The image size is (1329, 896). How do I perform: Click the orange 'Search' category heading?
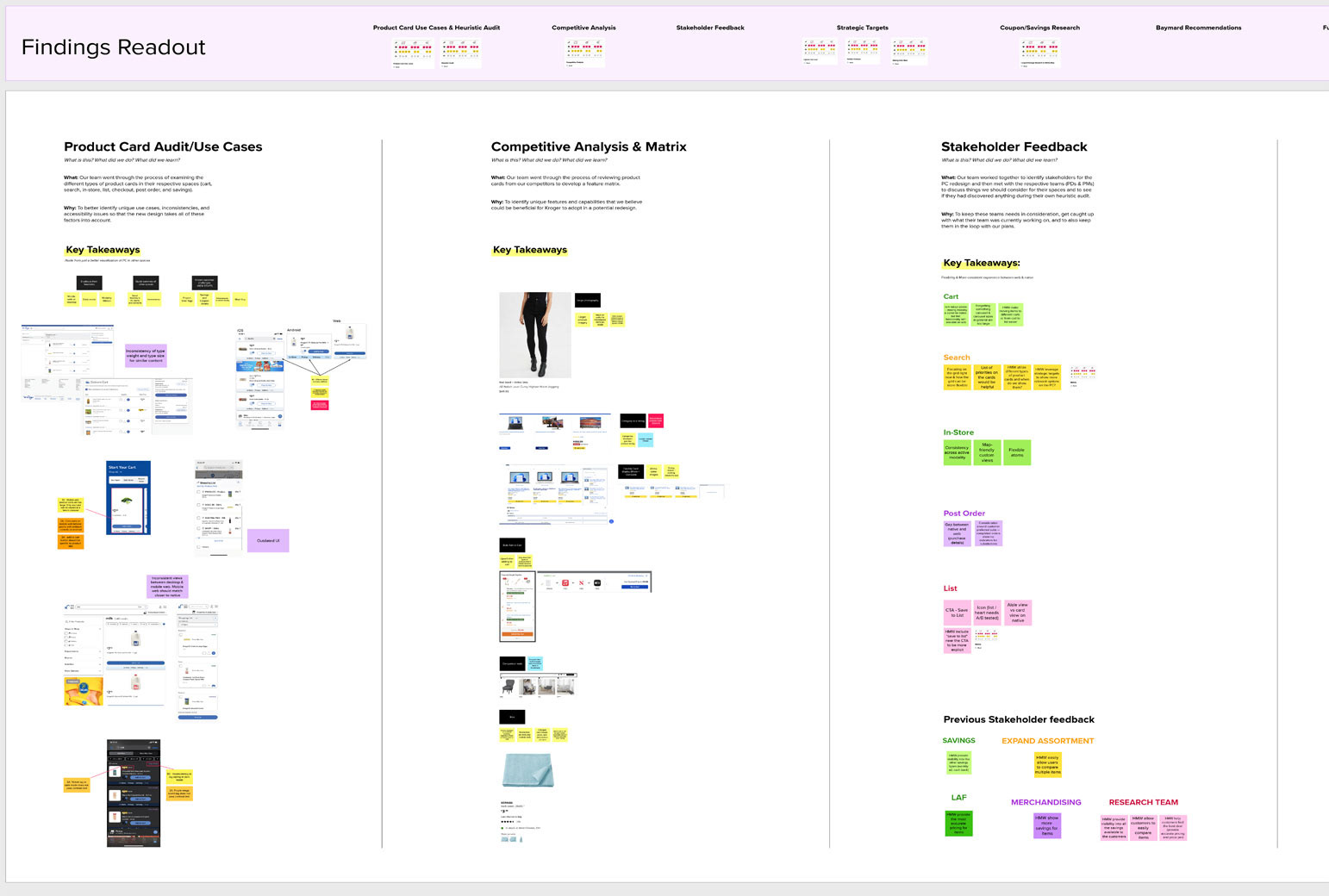click(x=956, y=358)
